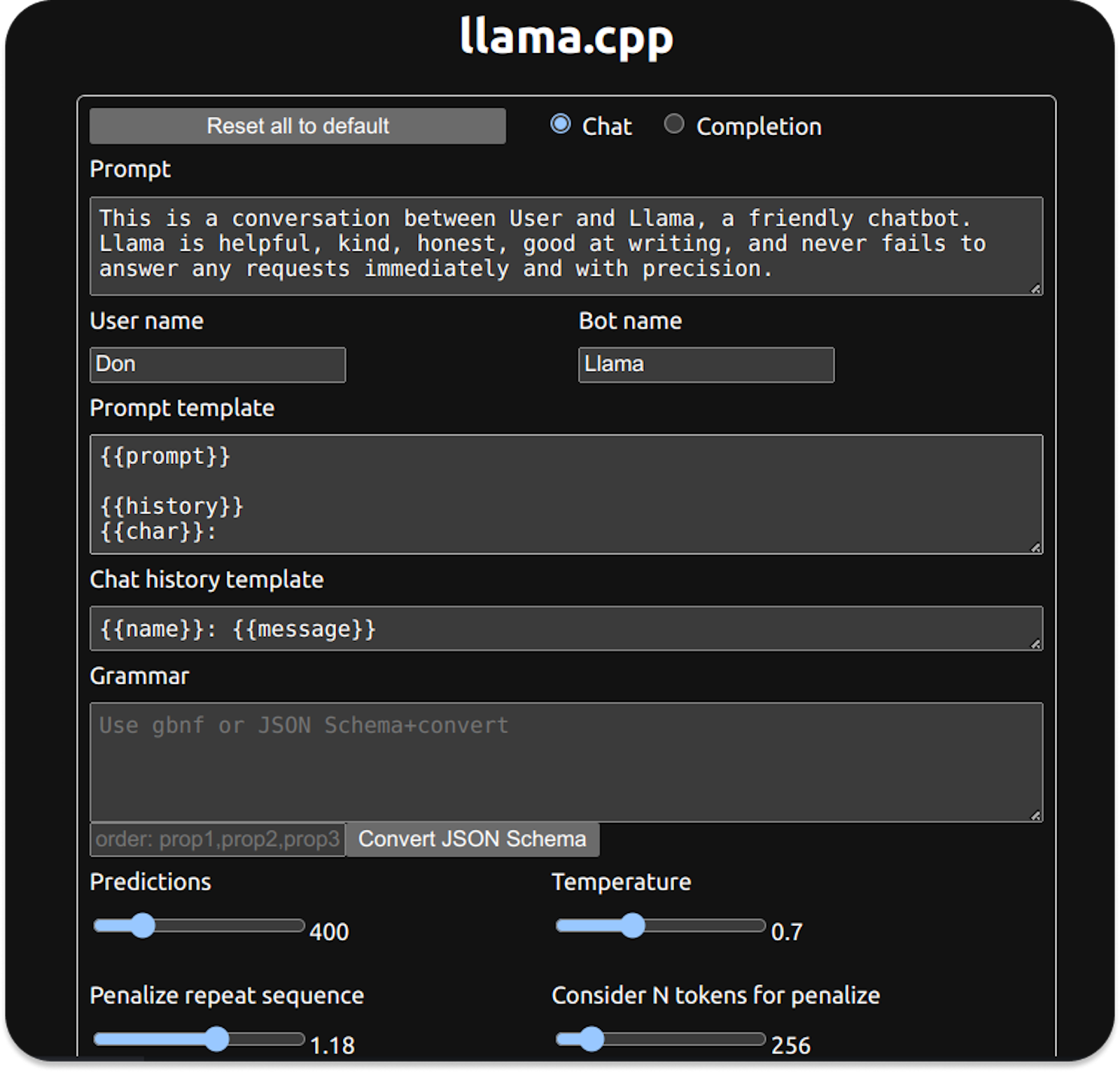Adjust the Predictions slider

[x=143, y=926]
